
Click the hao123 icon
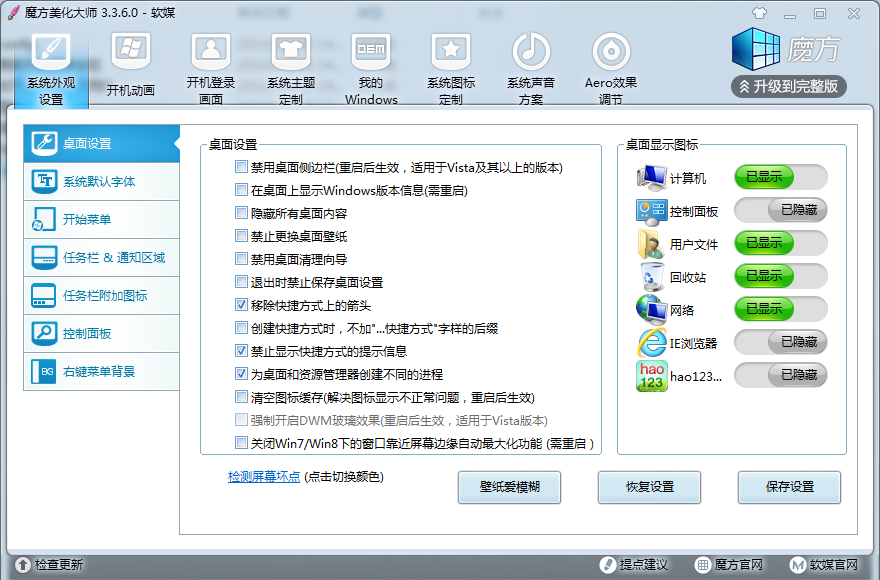click(x=652, y=376)
